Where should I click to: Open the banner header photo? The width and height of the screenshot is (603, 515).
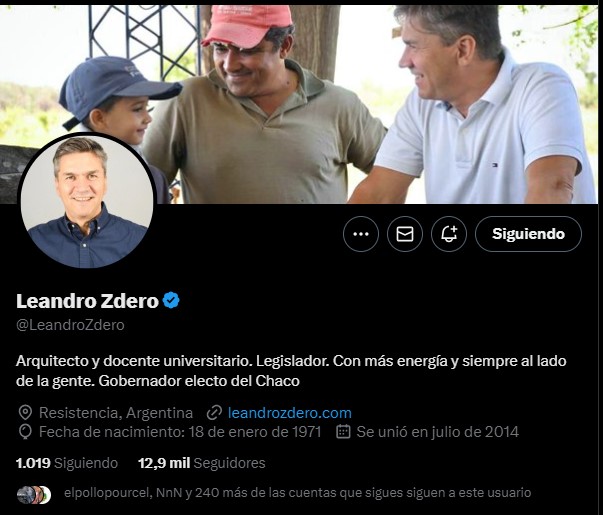(x=300, y=104)
